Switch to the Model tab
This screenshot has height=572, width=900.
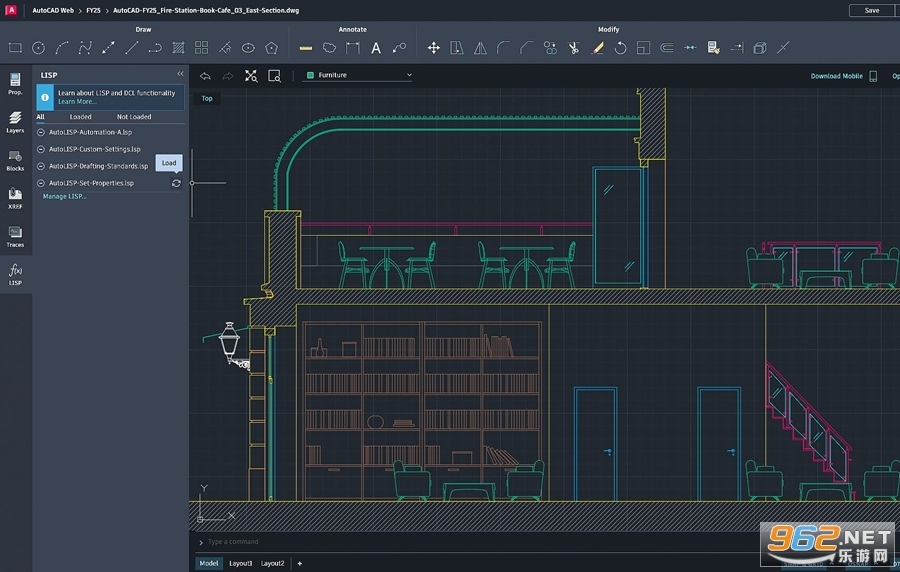tap(208, 563)
